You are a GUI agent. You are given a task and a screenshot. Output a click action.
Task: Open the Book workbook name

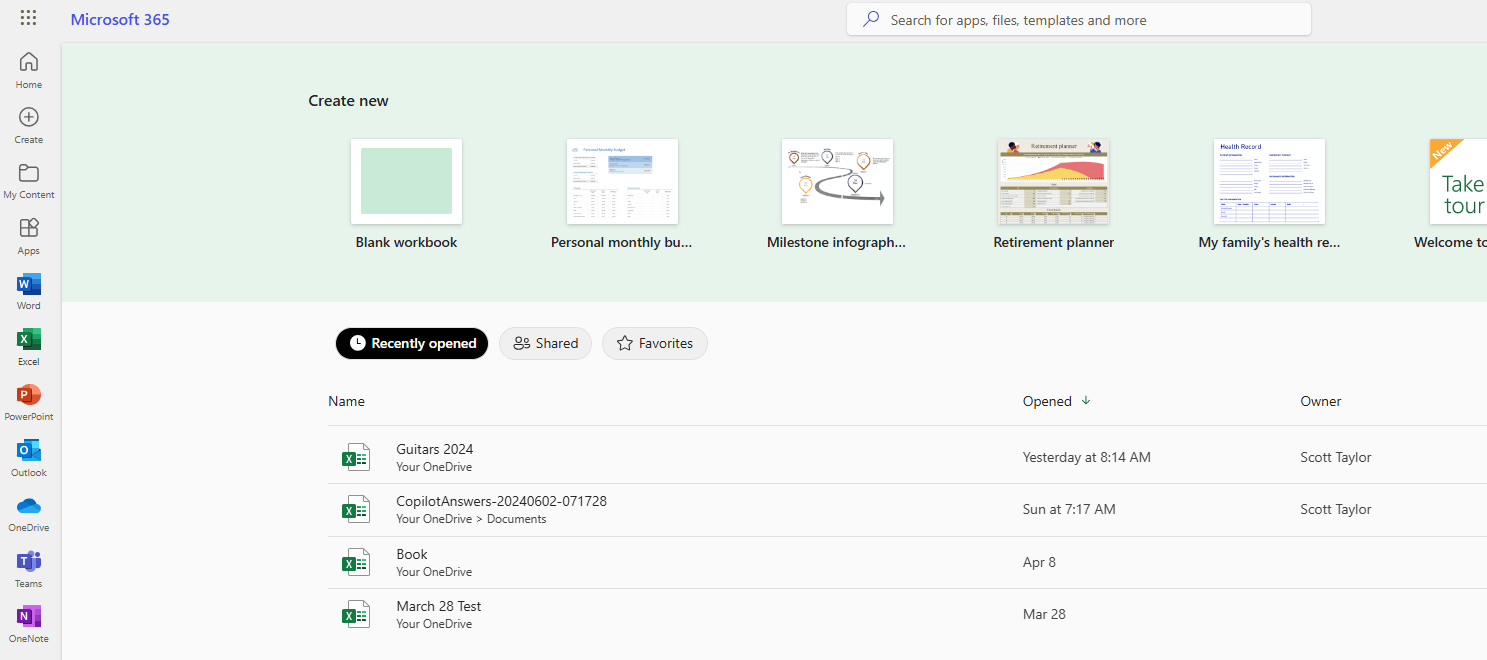pos(411,554)
